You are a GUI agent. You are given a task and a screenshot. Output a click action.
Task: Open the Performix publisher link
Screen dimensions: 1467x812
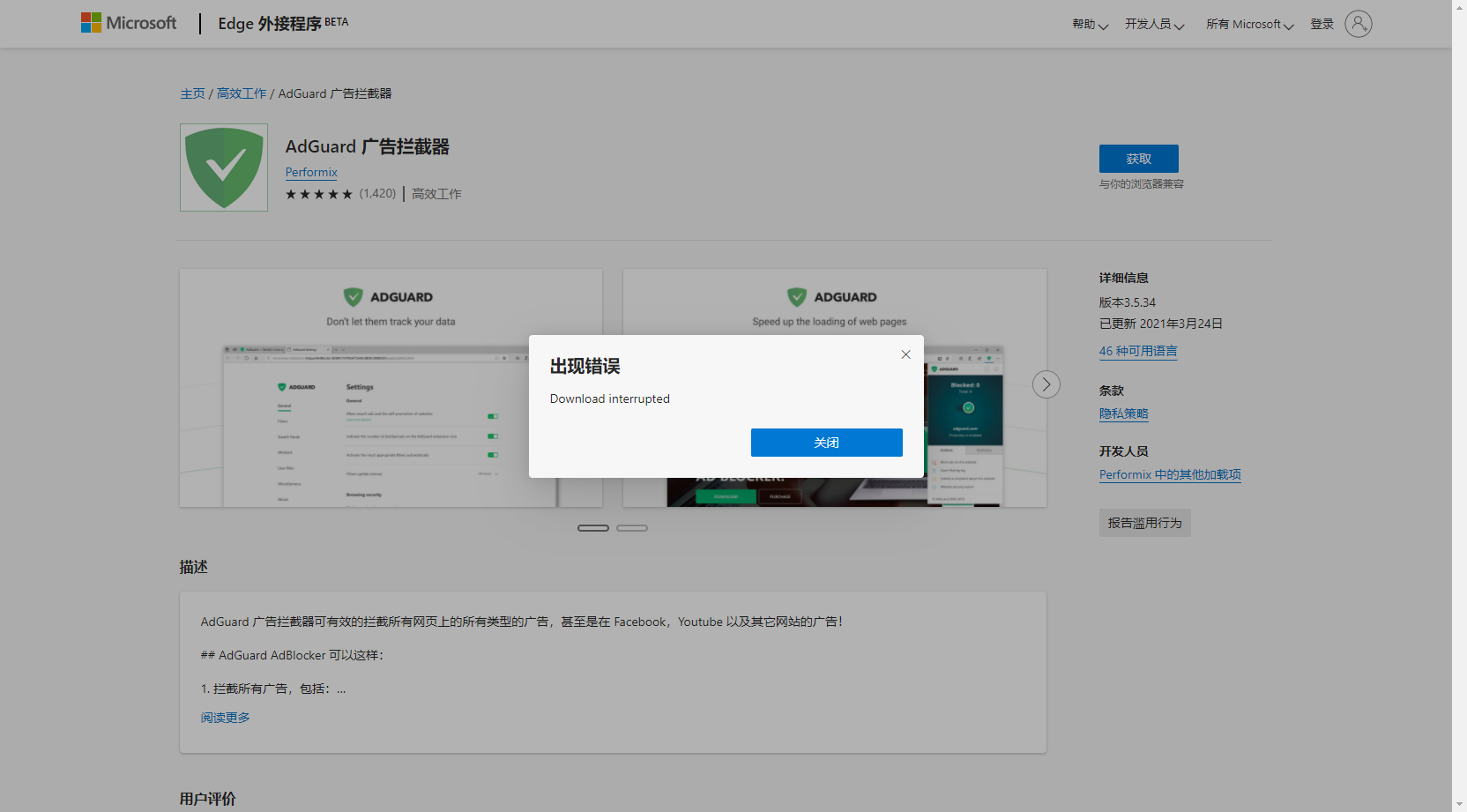click(311, 172)
